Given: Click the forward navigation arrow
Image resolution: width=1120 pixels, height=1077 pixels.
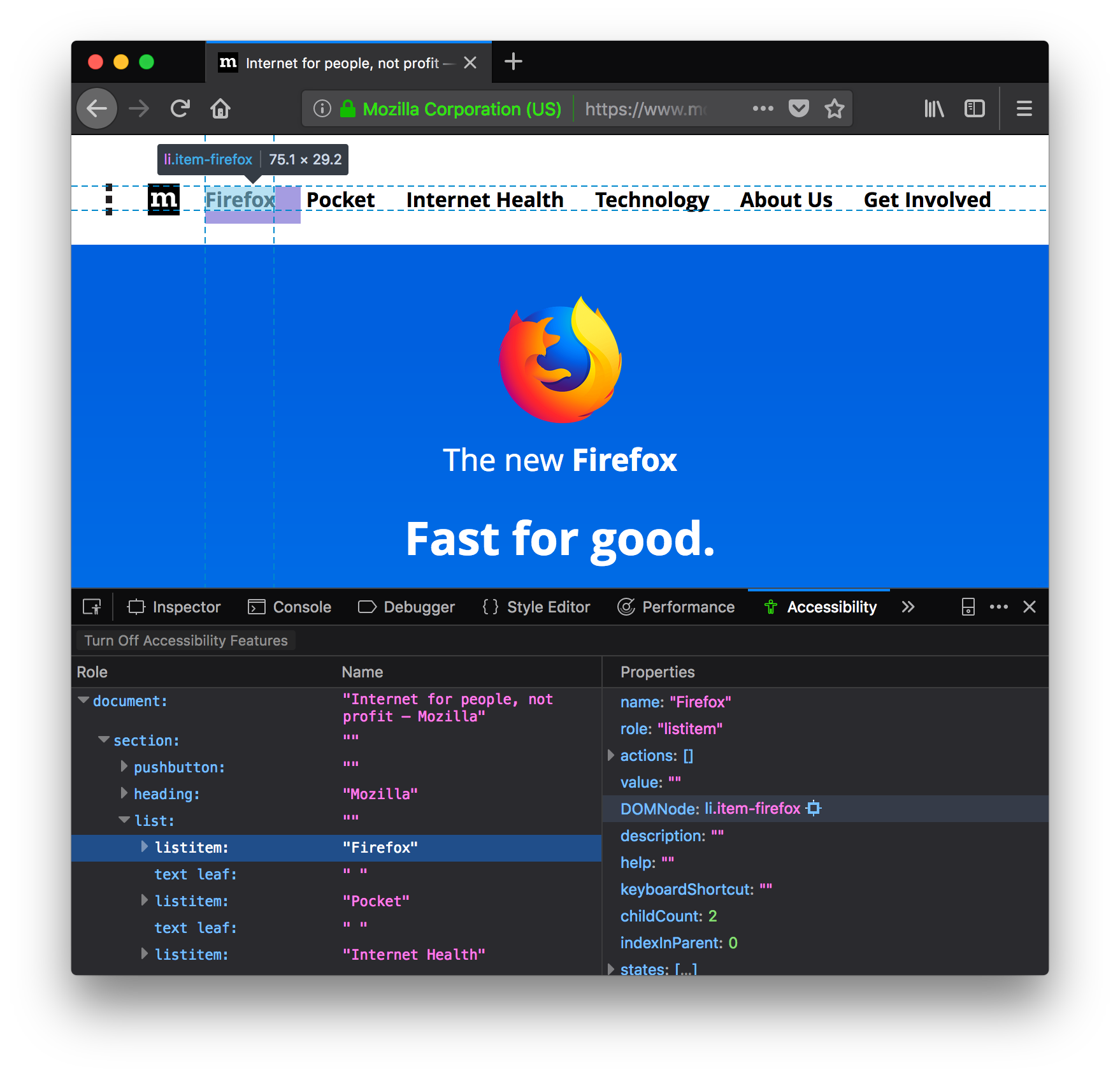Looking at the screenshot, I should pyautogui.click(x=139, y=109).
